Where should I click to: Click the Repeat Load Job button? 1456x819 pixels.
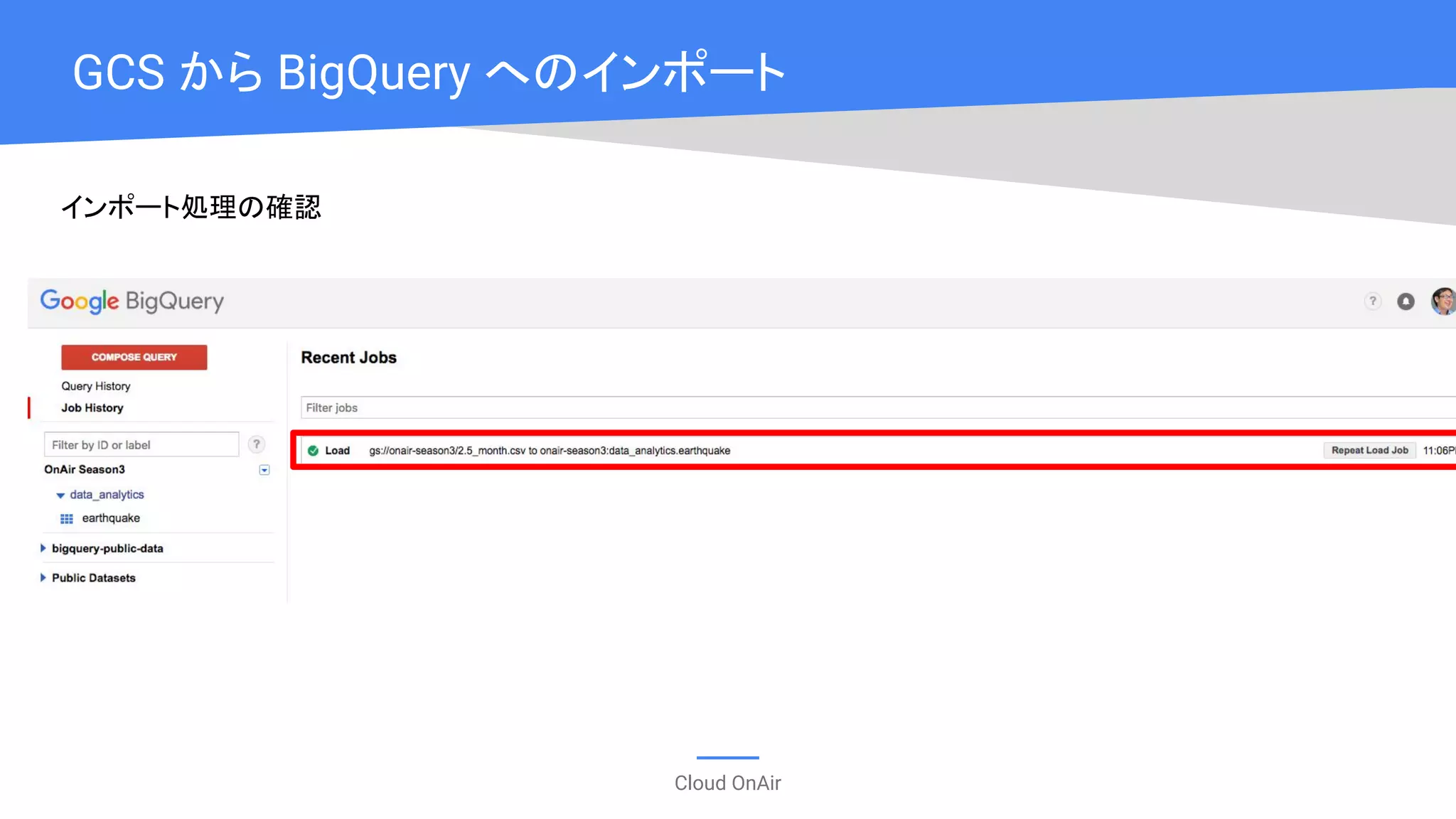pyautogui.click(x=1369, y=450)
